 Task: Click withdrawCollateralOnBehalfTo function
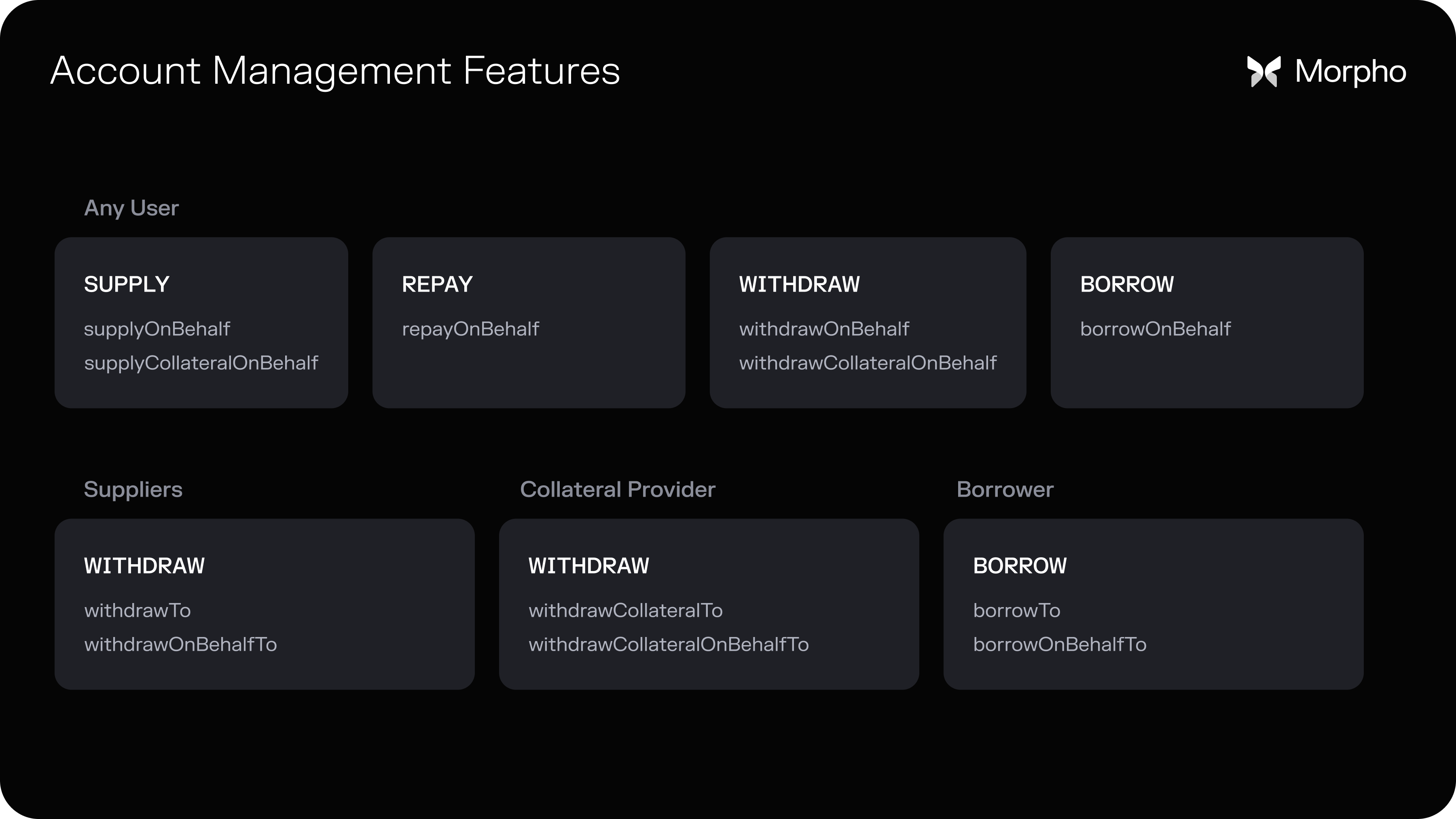[668, 644]
